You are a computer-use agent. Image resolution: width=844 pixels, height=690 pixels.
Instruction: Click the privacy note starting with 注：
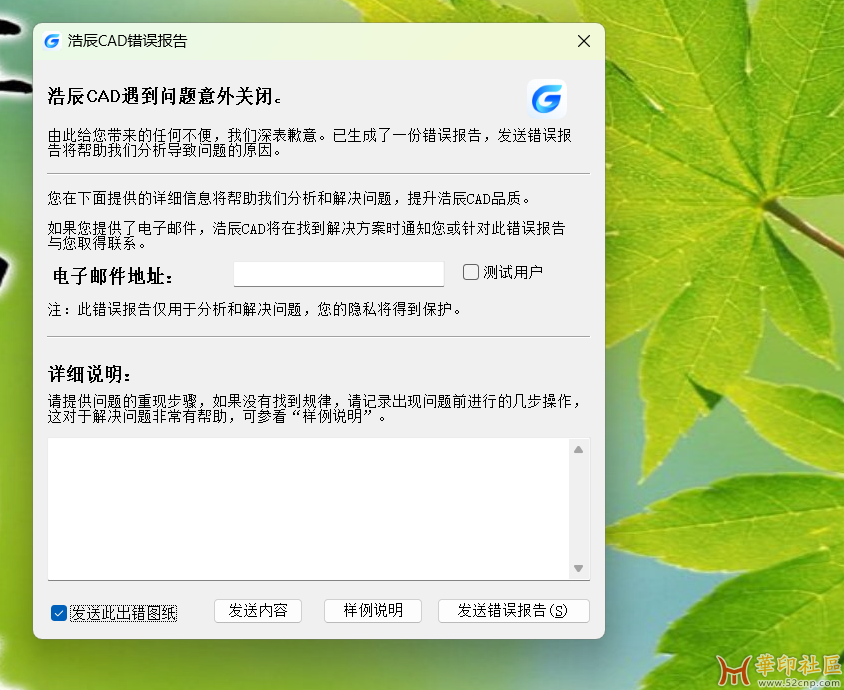254,309
